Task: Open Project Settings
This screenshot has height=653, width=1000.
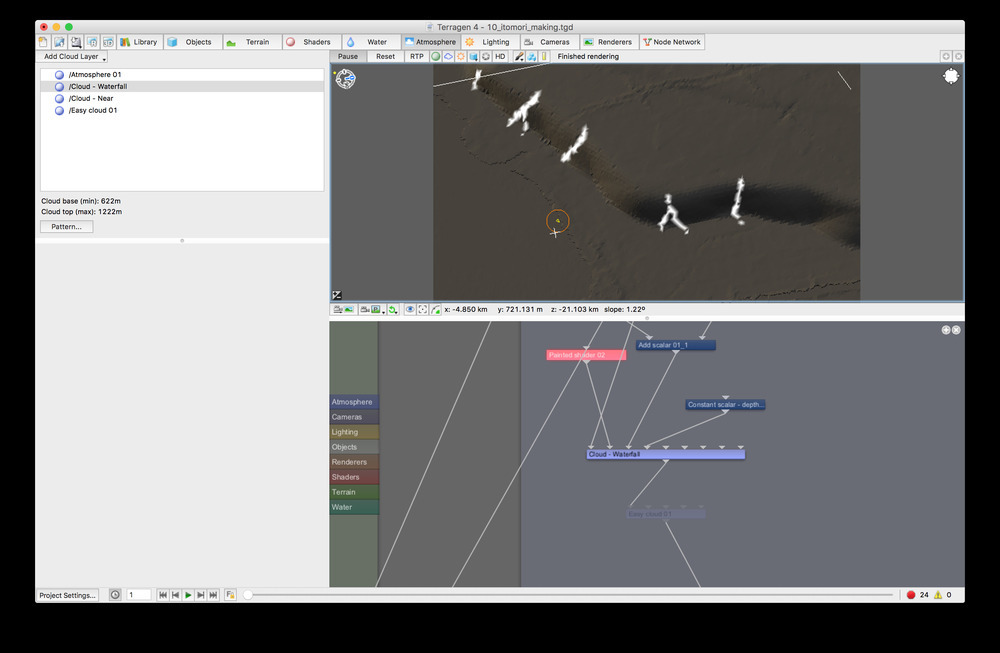Action: pos(68,595)
